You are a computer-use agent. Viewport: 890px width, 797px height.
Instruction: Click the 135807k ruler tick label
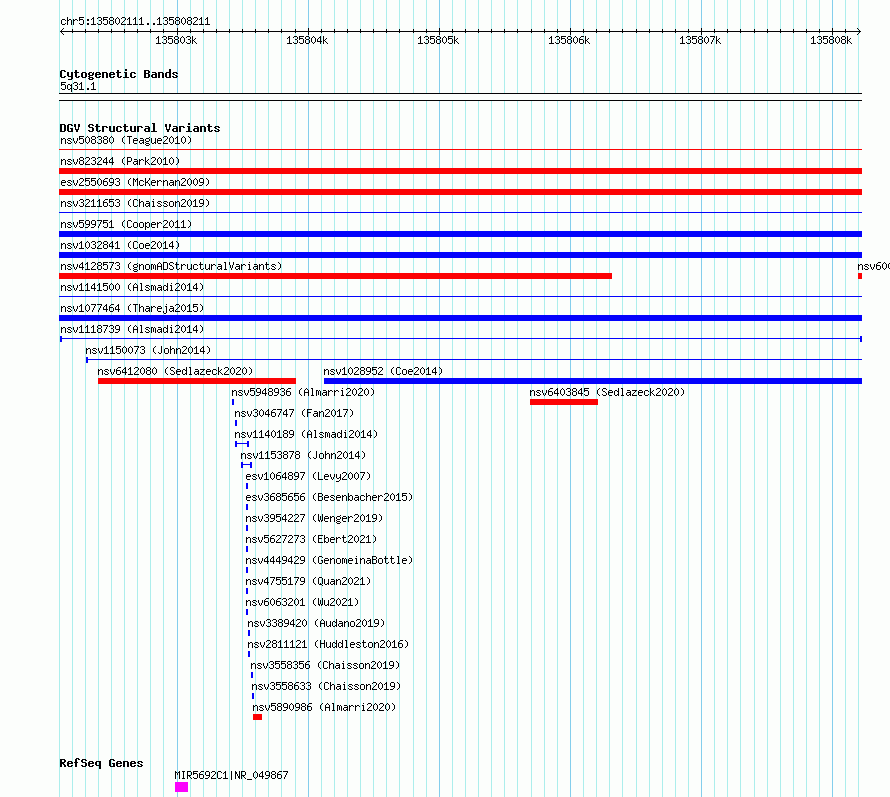(x=700, y=40)
